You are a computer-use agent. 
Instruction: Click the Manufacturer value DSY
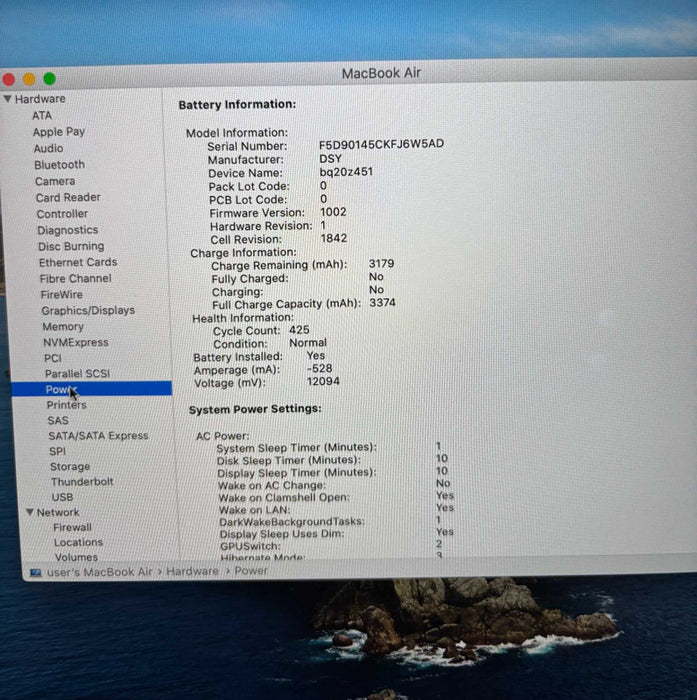coord(330,158)
